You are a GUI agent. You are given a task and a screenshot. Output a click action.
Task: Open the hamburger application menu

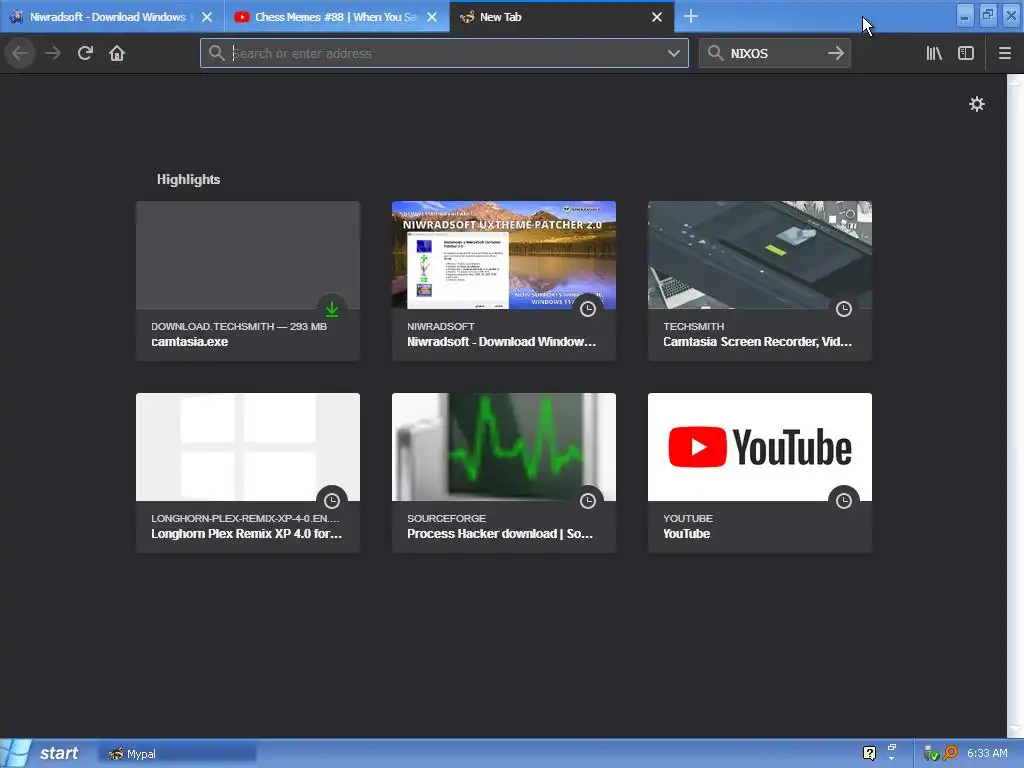pos(1004,54)
